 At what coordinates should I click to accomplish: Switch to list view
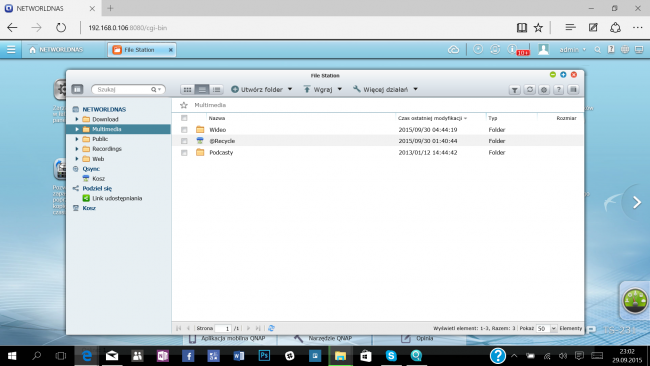click(202, 90)
